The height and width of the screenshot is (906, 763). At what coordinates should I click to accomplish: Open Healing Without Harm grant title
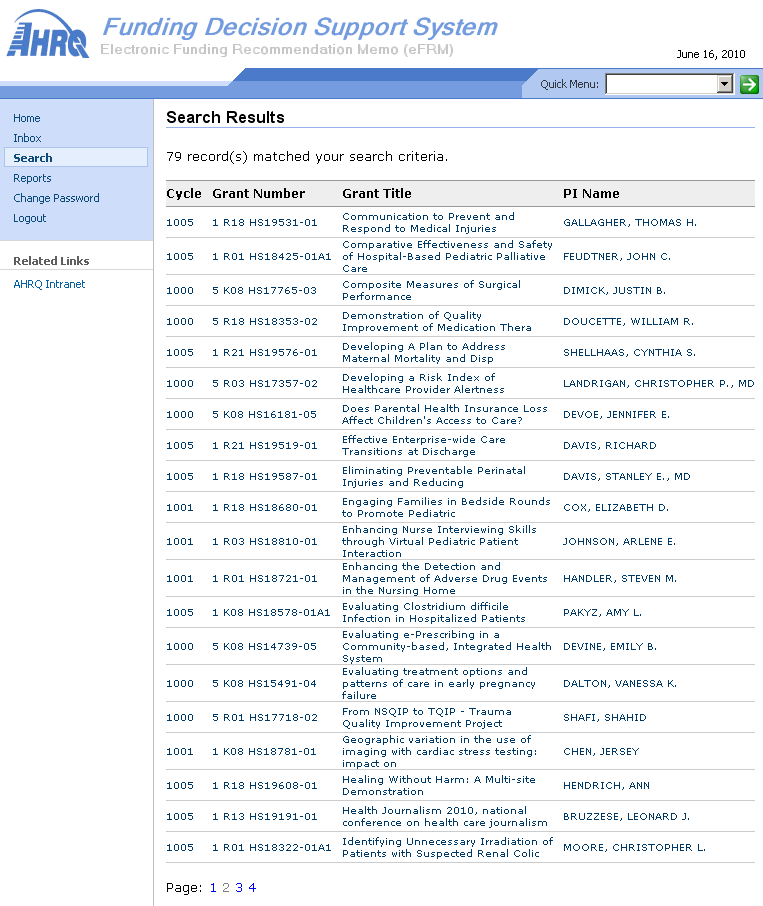click(x=438, y=786)
